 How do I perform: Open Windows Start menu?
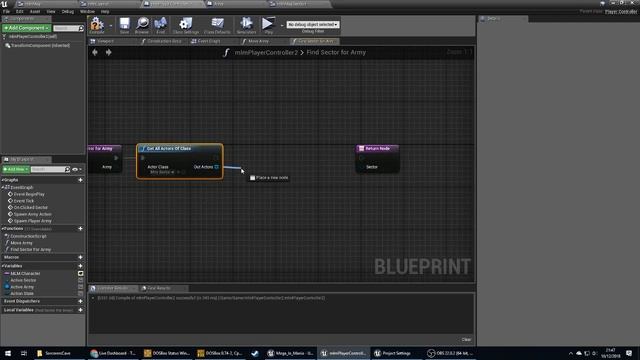tap(8, 353)
